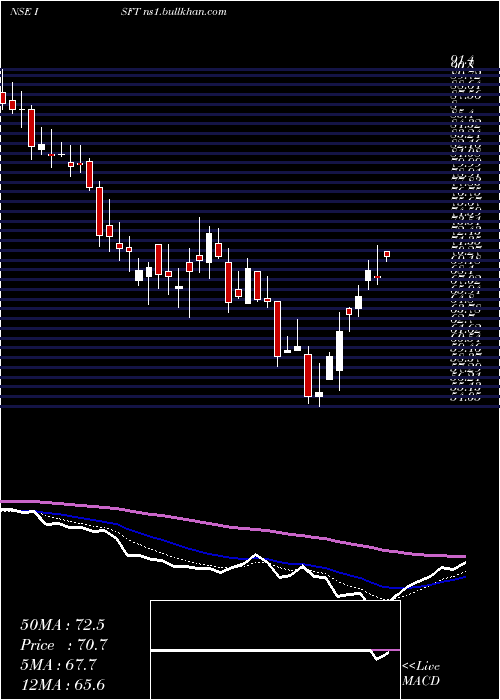Select the '5MA : 67.7' label
The image size is (500, 700).
(58, 665)
